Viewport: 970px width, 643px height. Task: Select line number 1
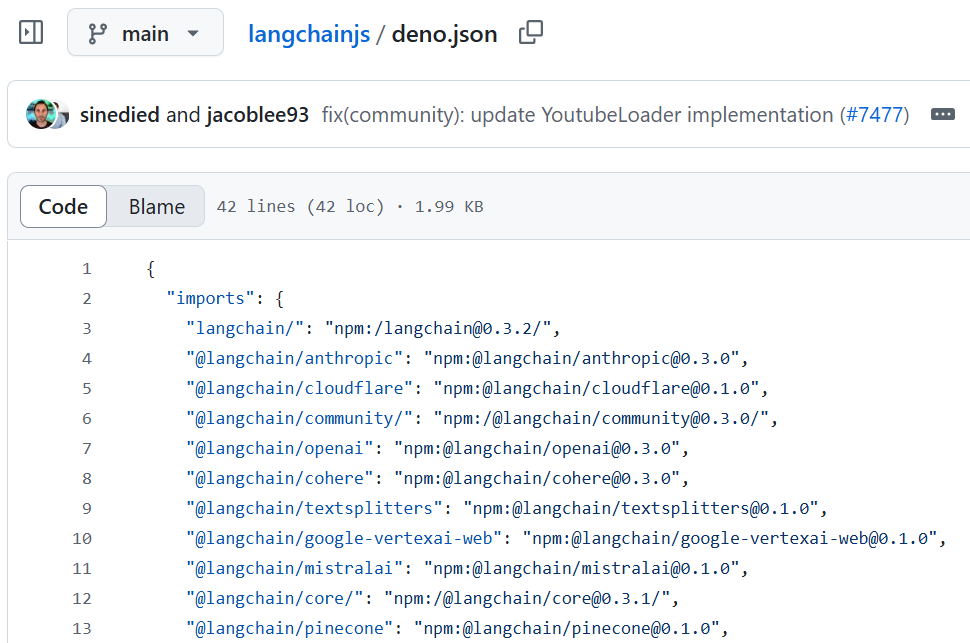(86, 269)
